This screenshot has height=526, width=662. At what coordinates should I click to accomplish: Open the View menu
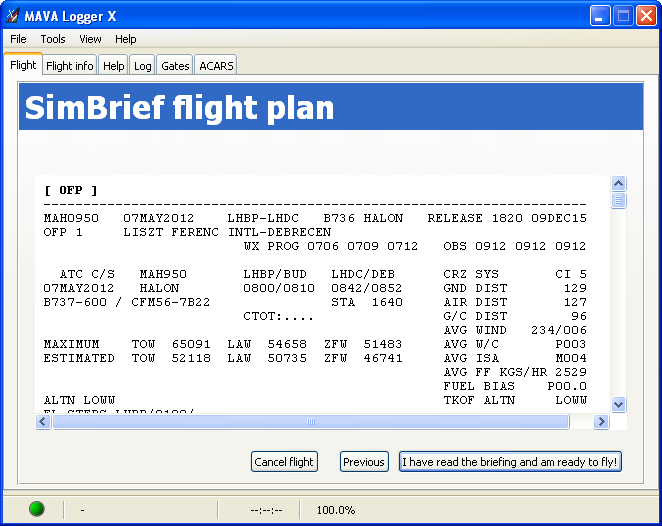coord(90,39)
